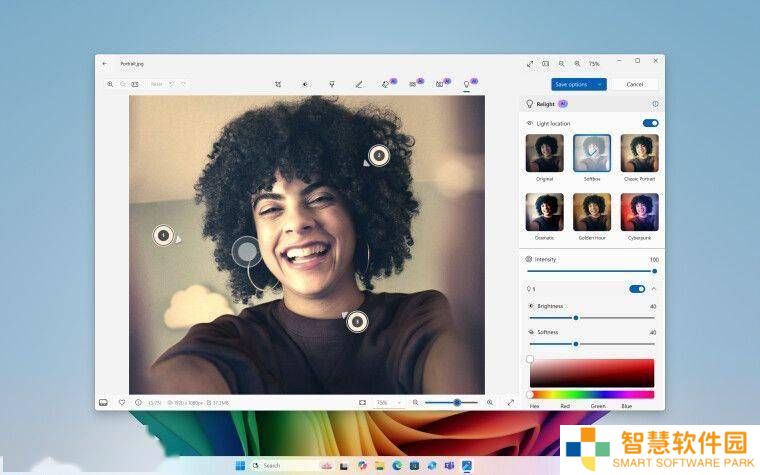Adjust the Softness slider
This screenshot has width=760, height=475.
pos(592,344)
